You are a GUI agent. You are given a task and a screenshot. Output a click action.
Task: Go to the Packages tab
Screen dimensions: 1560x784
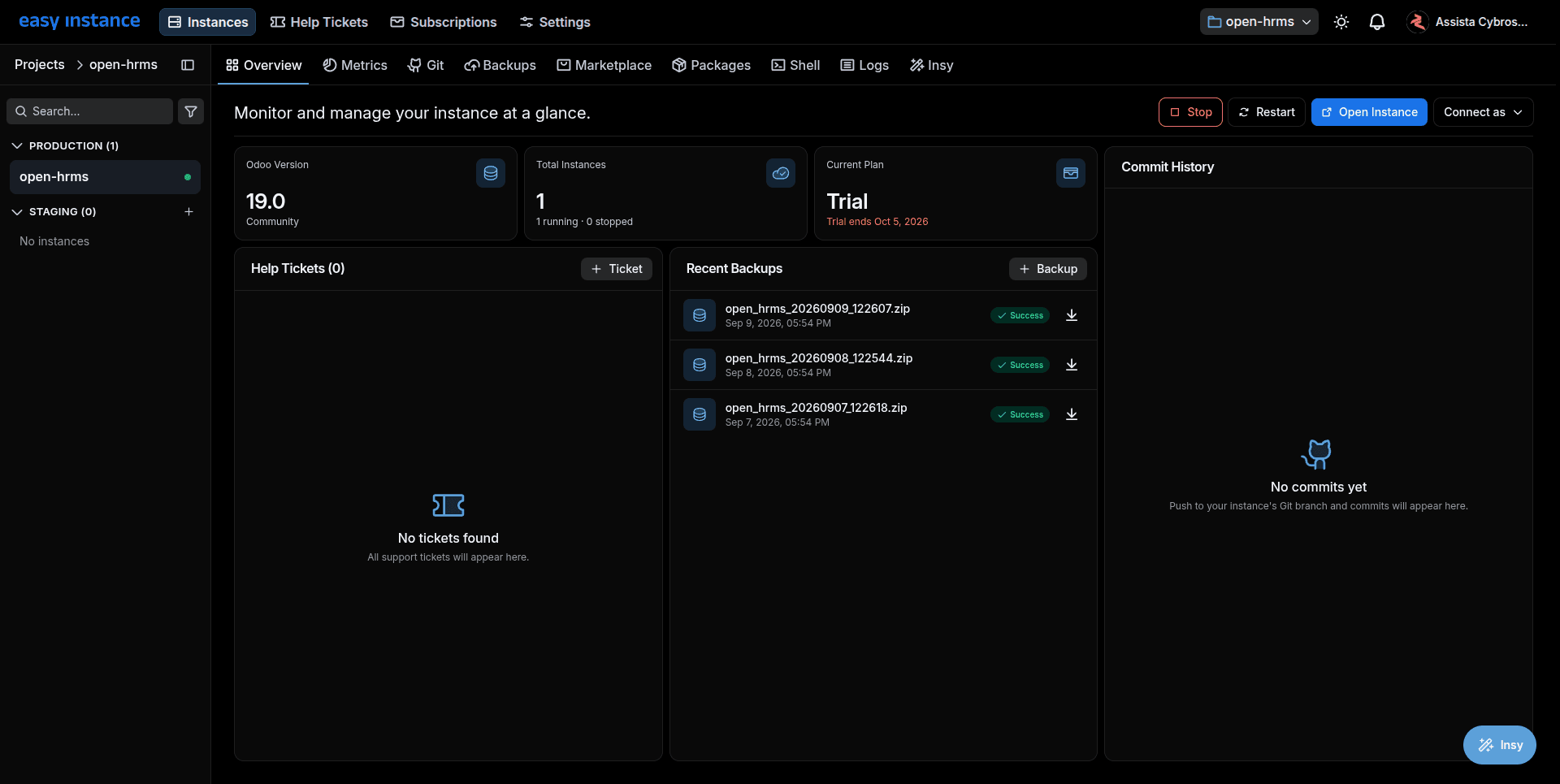tap(711, 65)
